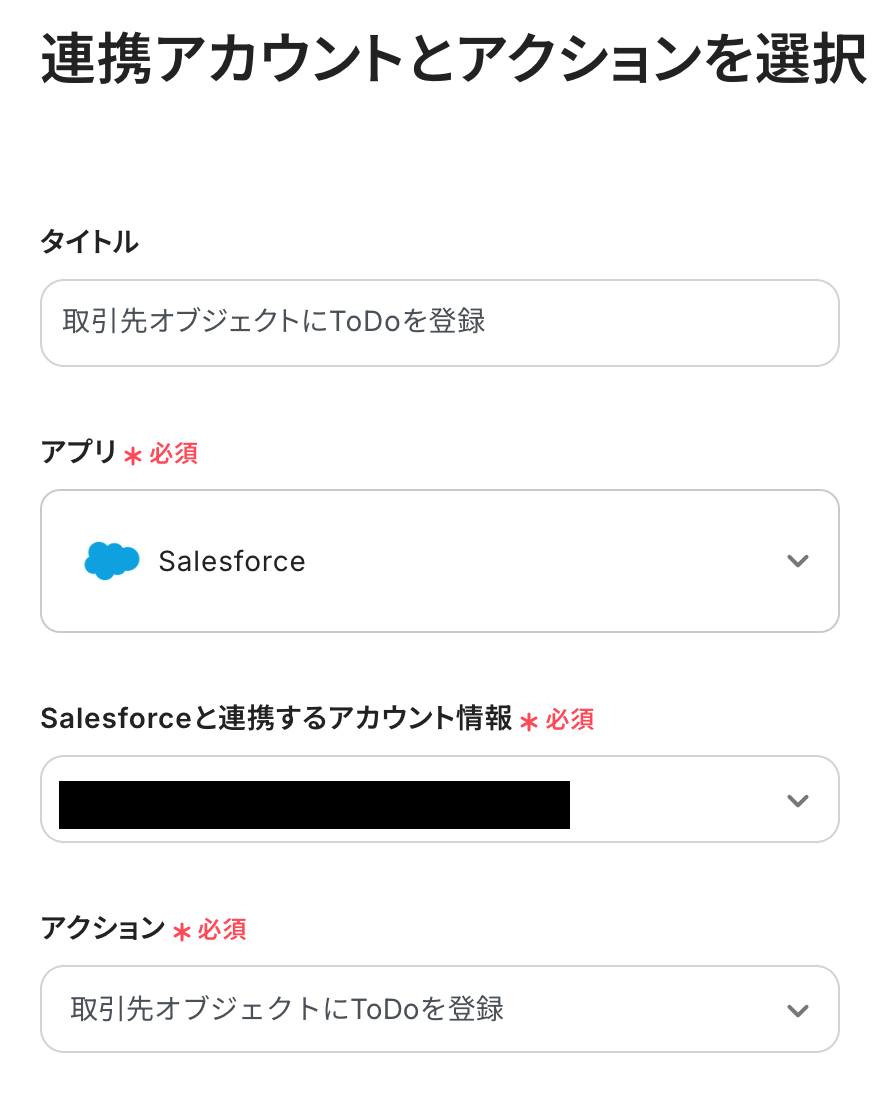Expand the アクション dropdown chevron
886x1112 pixels.
coord(797,1010)
